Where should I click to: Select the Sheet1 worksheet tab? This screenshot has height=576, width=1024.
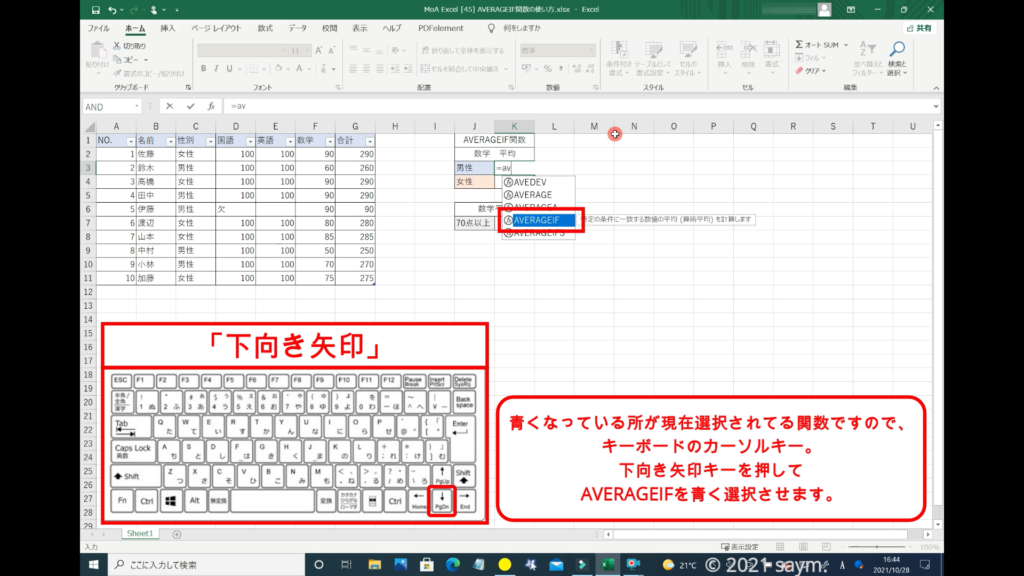pos(139,534)
